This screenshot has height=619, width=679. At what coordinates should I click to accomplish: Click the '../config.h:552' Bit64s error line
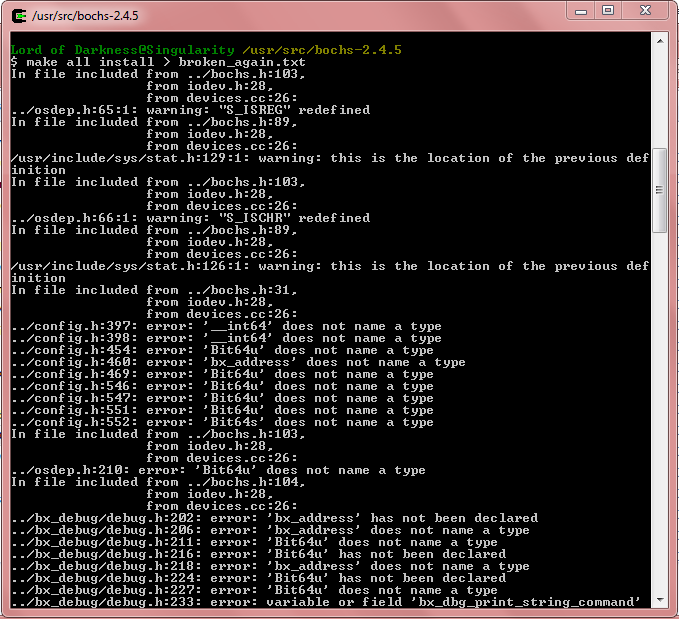pyautogui.click(x=222, y=422)
